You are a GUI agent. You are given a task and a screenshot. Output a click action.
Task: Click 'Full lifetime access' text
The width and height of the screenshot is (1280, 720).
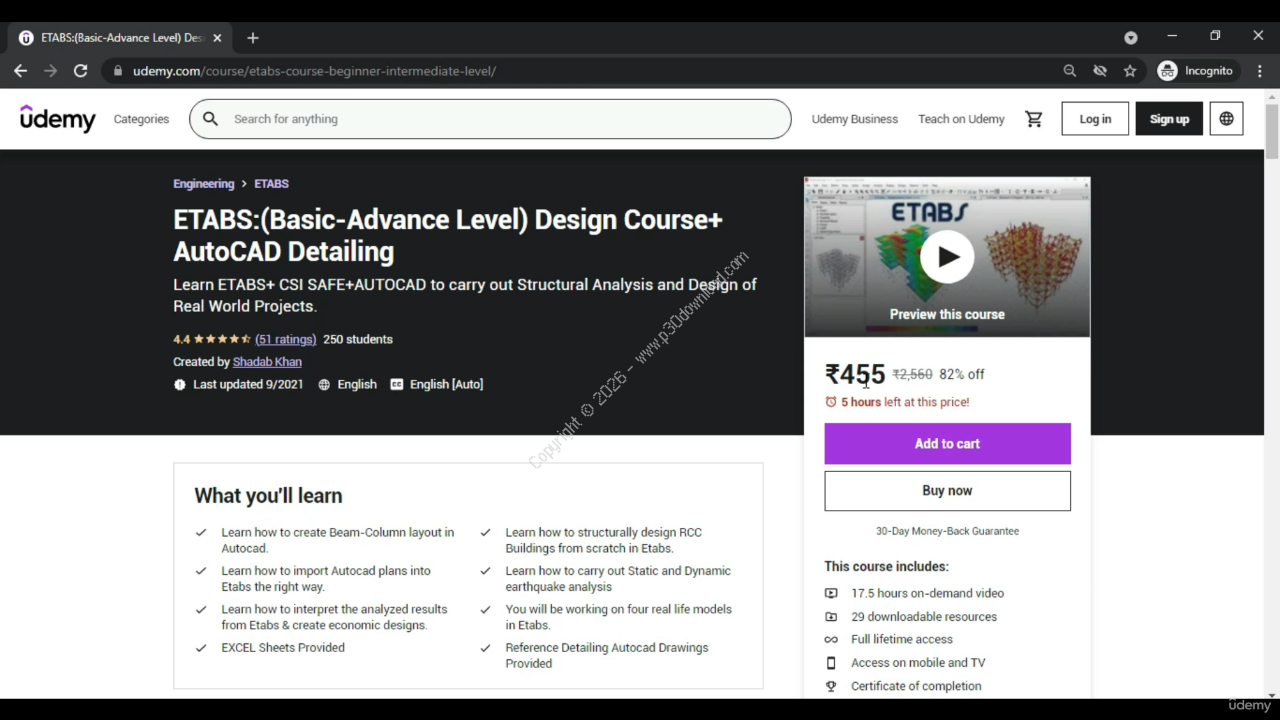coord(902,640)
